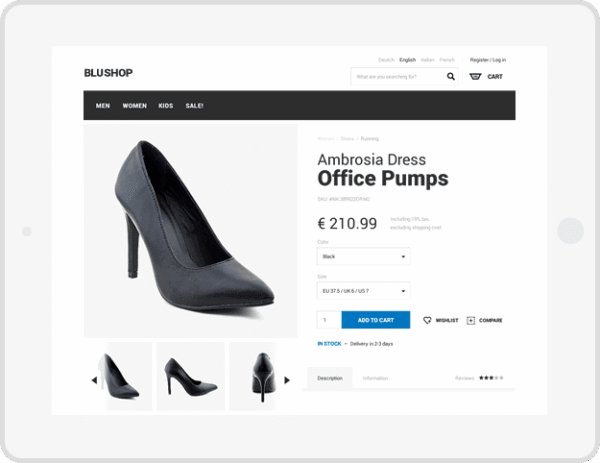Screen dimensions: 600x463
Task: Open the shopping cart basket icon
Action: coord(475,76)
